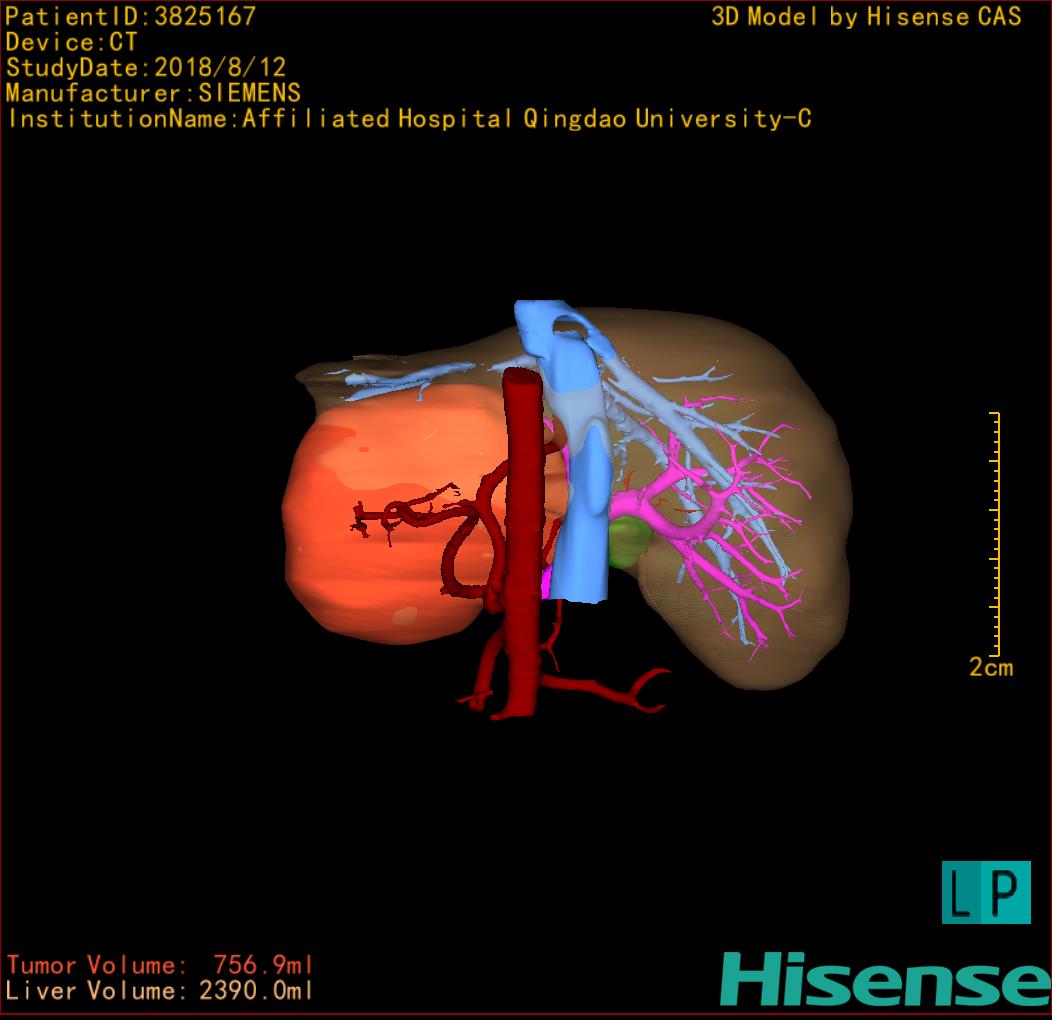
Task: Click the LP orientation indicator icon
Action: (985, 892)
